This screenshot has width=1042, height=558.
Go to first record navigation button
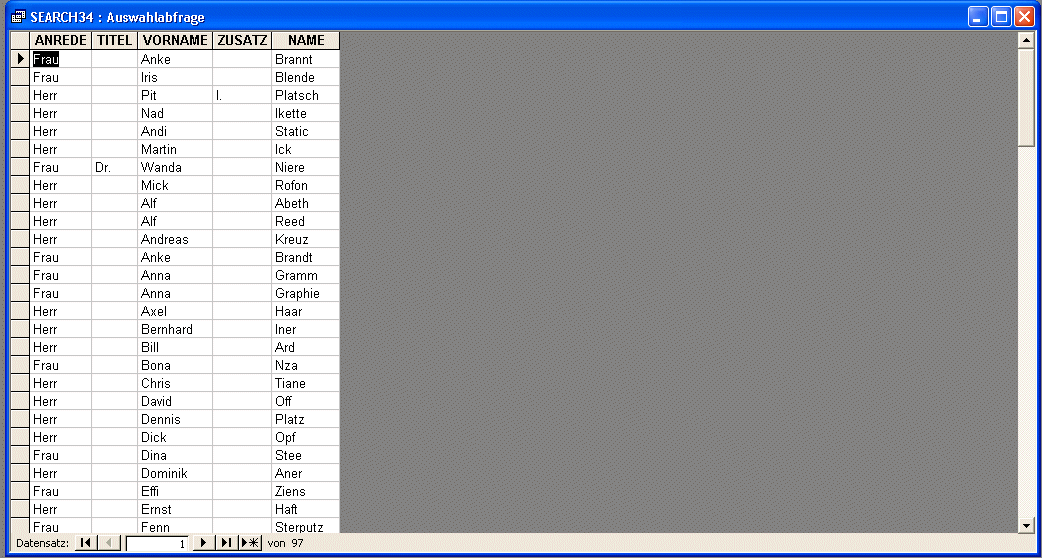tap(85, 543)
